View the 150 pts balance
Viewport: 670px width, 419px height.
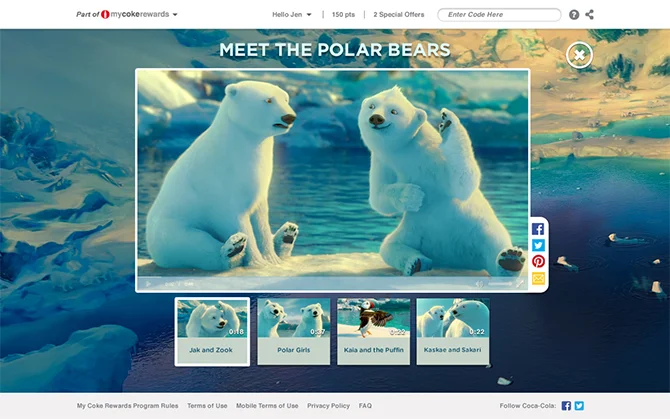tap(343, 15)
